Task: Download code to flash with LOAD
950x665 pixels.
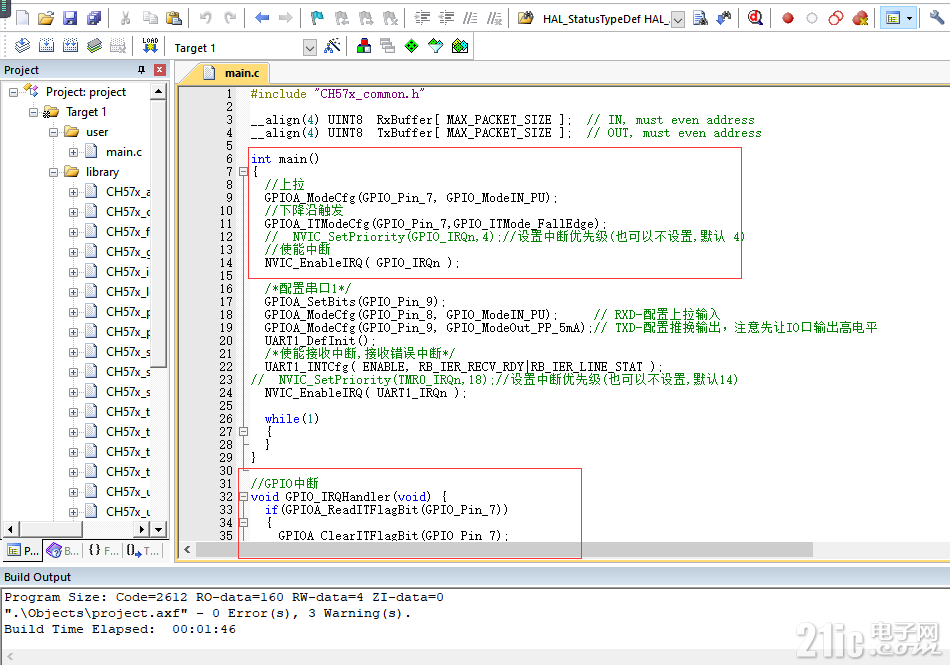Action: pos(150,46)
